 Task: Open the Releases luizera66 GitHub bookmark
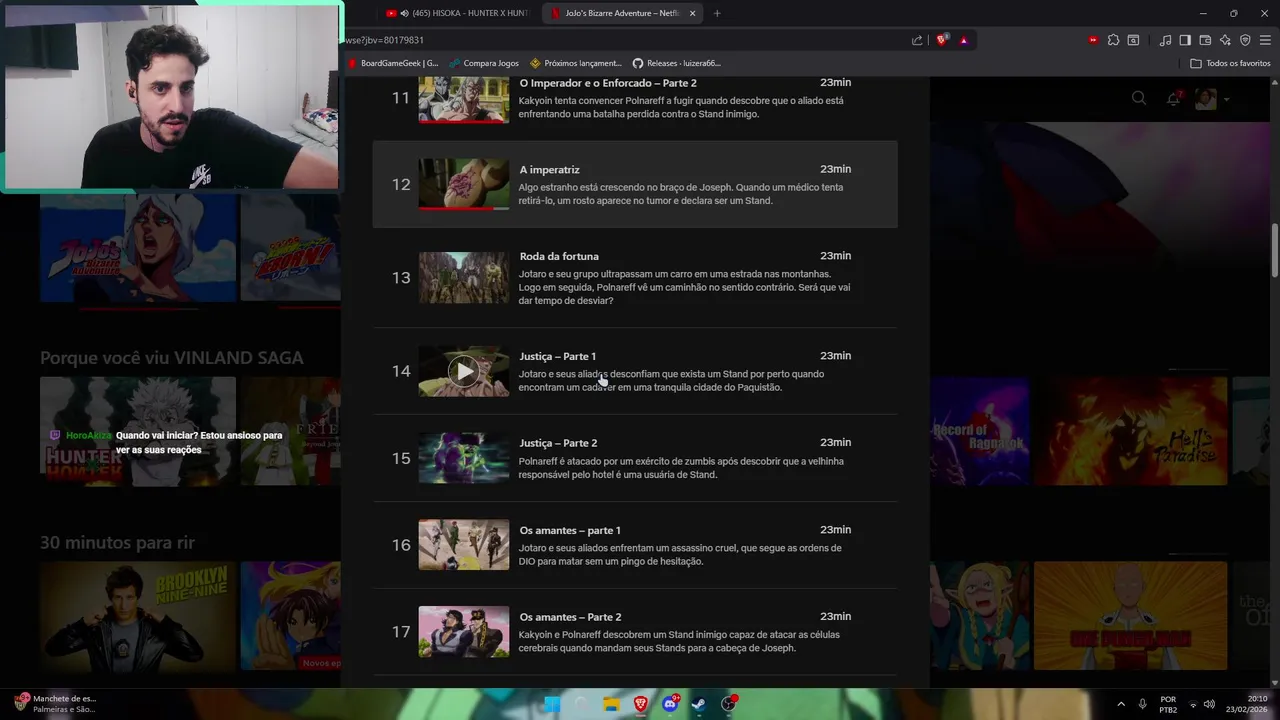click(676, 63)
